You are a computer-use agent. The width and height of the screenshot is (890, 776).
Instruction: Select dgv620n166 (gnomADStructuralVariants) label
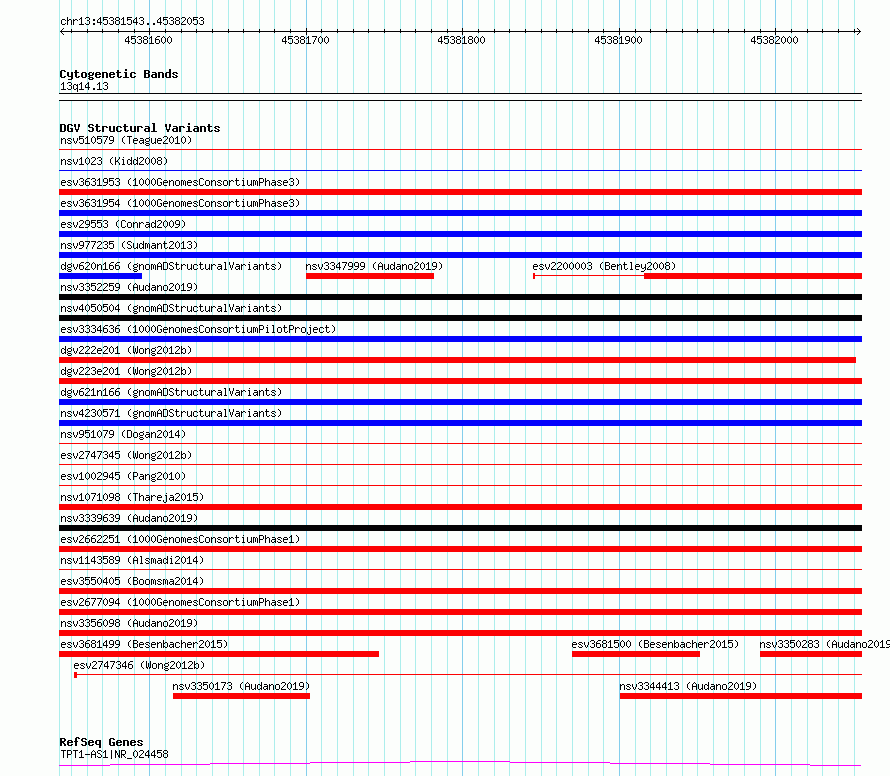(x=171, y=266)
